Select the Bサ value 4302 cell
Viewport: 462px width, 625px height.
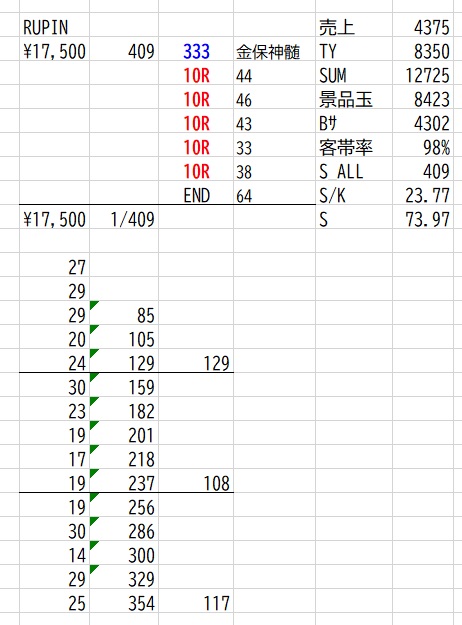[x=423, y=123]
